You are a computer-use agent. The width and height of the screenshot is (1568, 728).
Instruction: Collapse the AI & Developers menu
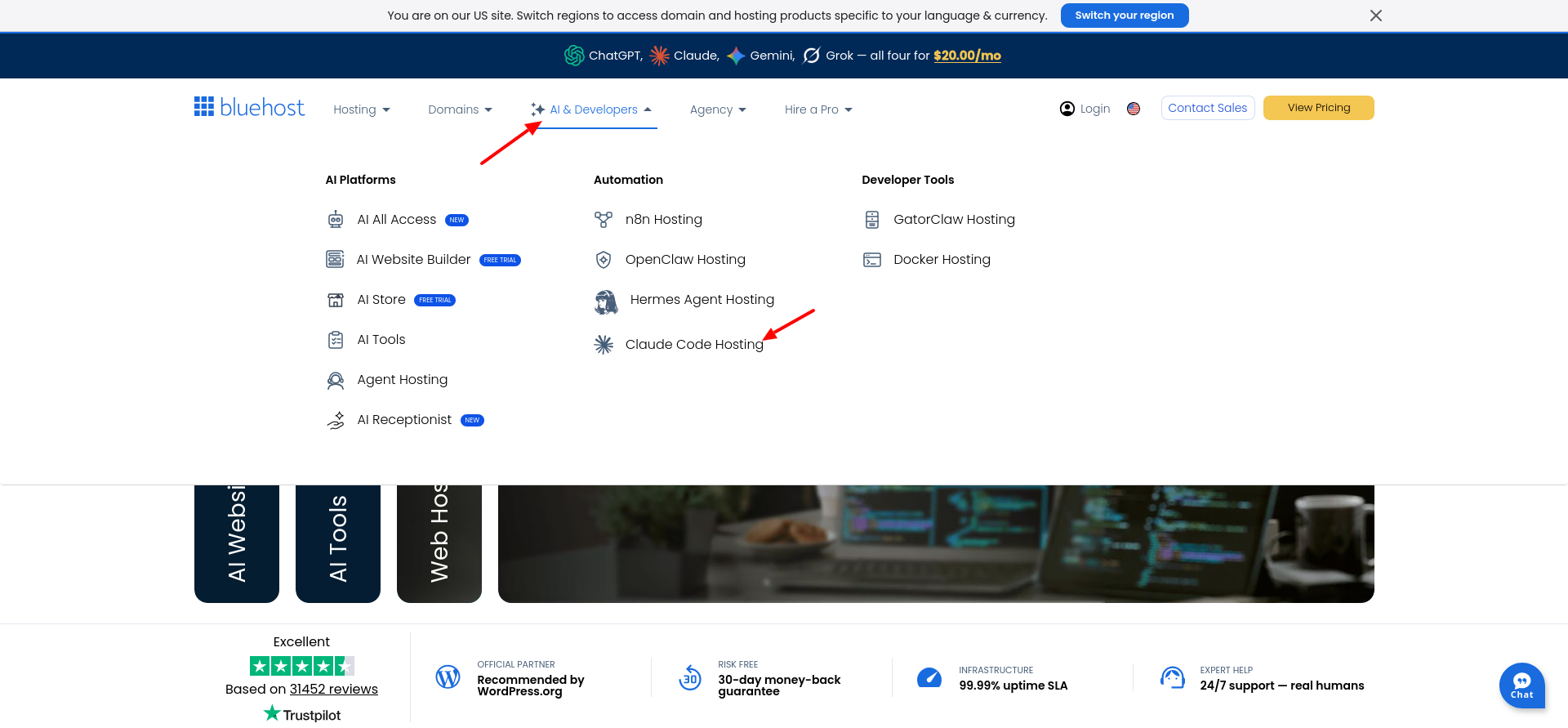click(592, 109)
